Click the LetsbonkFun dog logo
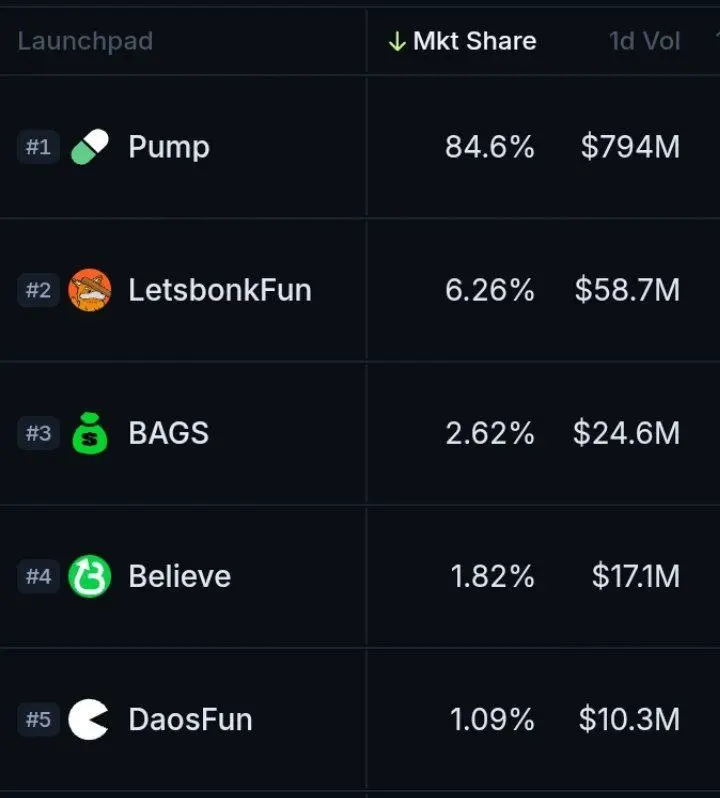Viewport: 720px width, 798px height. click(90, 290)
